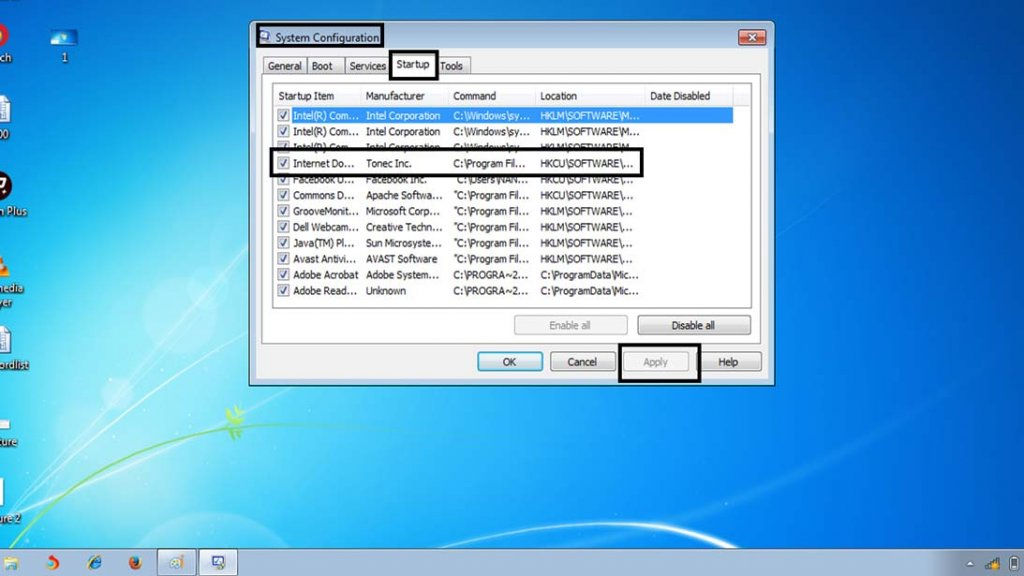Select the Adobe Acrobat startup item name
This screenshot has height=576, width=1024.
tap(325, 275)
